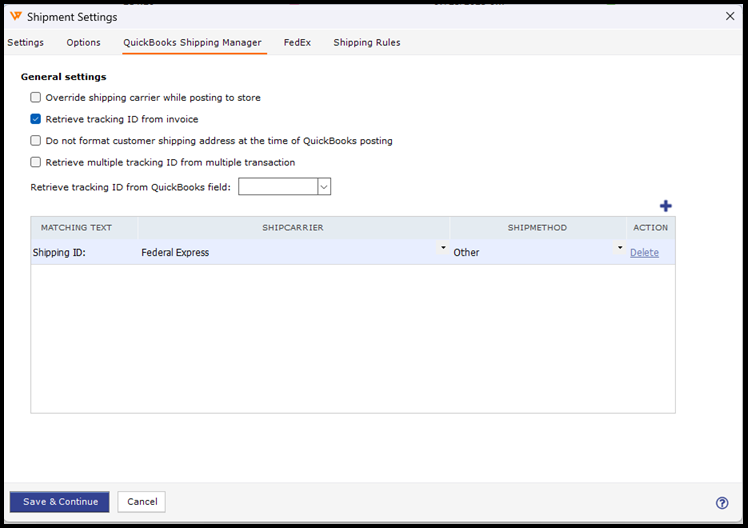Image resolution: width=748 pixels, height=528 pixels.
Task: Enable Override shipping carrier while posting
Action: [x=36, y=98]
